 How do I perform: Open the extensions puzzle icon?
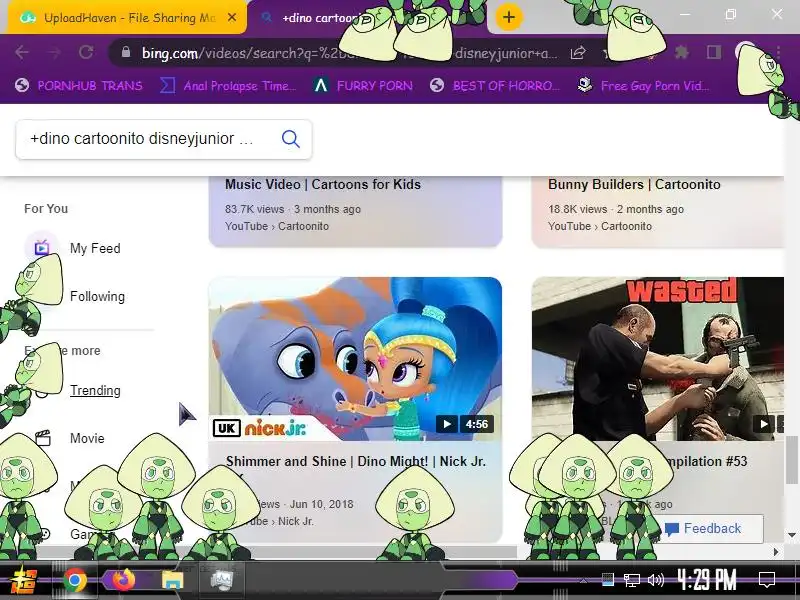point(682,52)
